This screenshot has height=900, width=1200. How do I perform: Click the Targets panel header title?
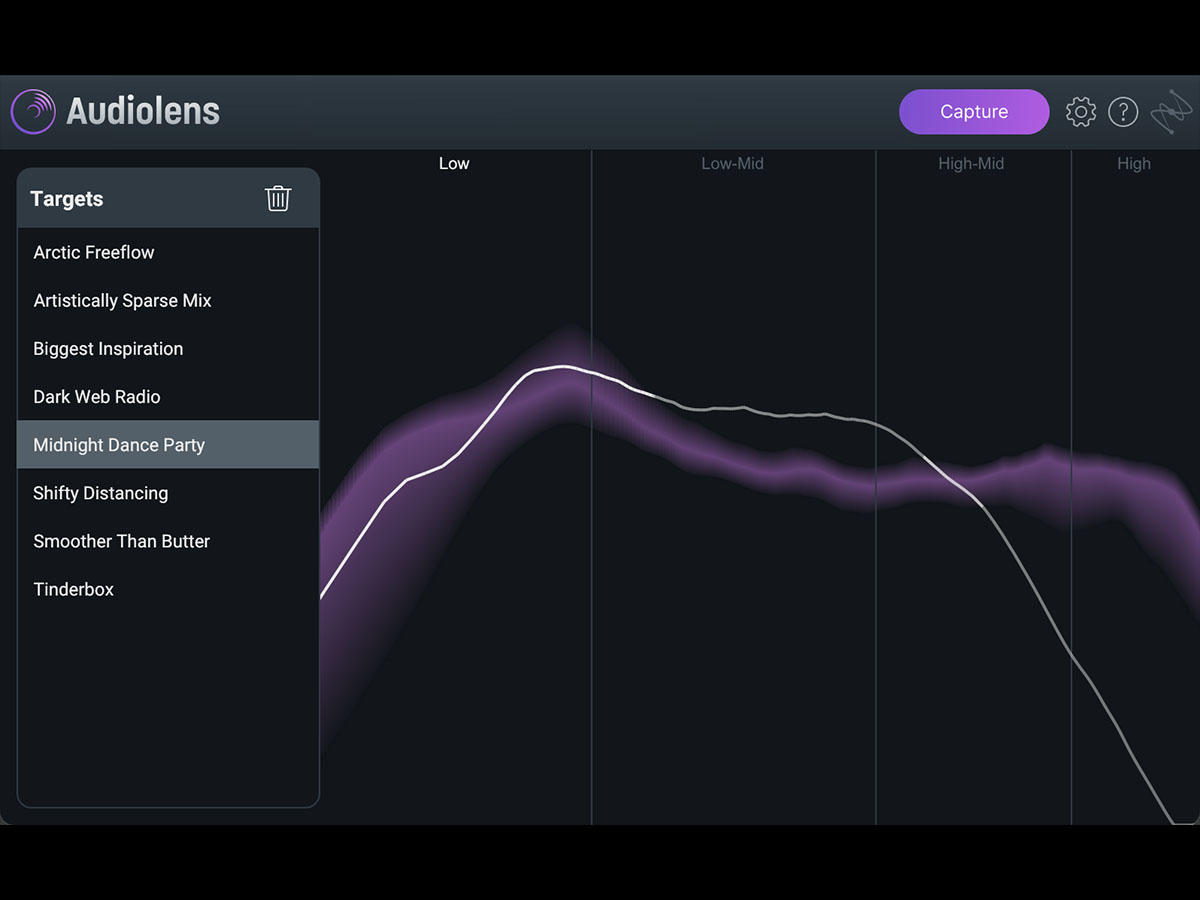point(67,199)
